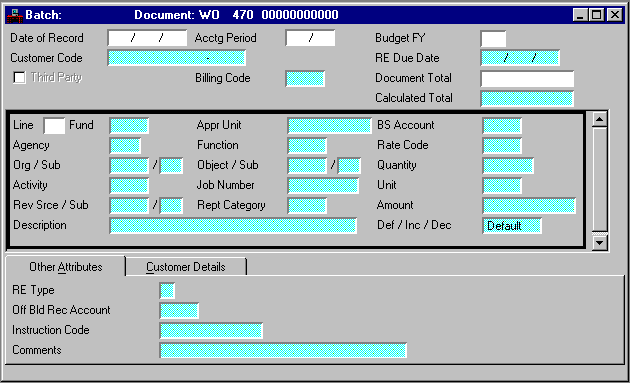Switch to the Customer Details tab
The image size is (630, 383).
(186, 267)
